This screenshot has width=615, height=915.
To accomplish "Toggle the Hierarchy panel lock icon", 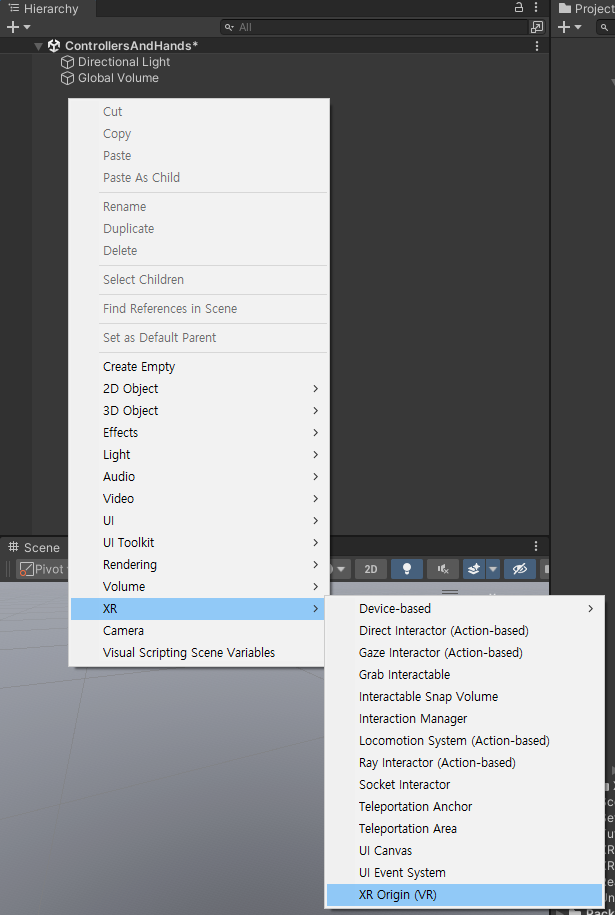I will click(x=519, y=8).
